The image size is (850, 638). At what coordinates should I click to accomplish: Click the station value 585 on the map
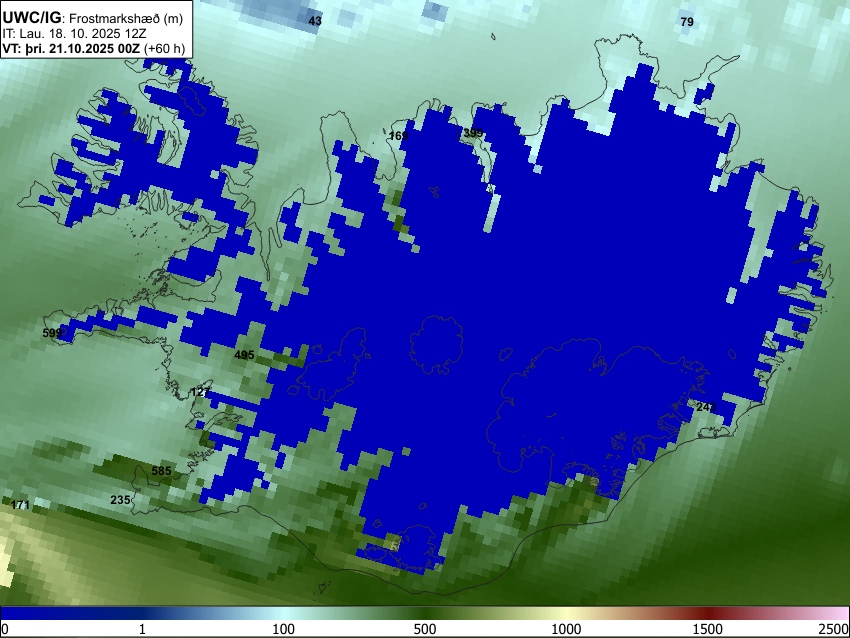tap(162, 471)
